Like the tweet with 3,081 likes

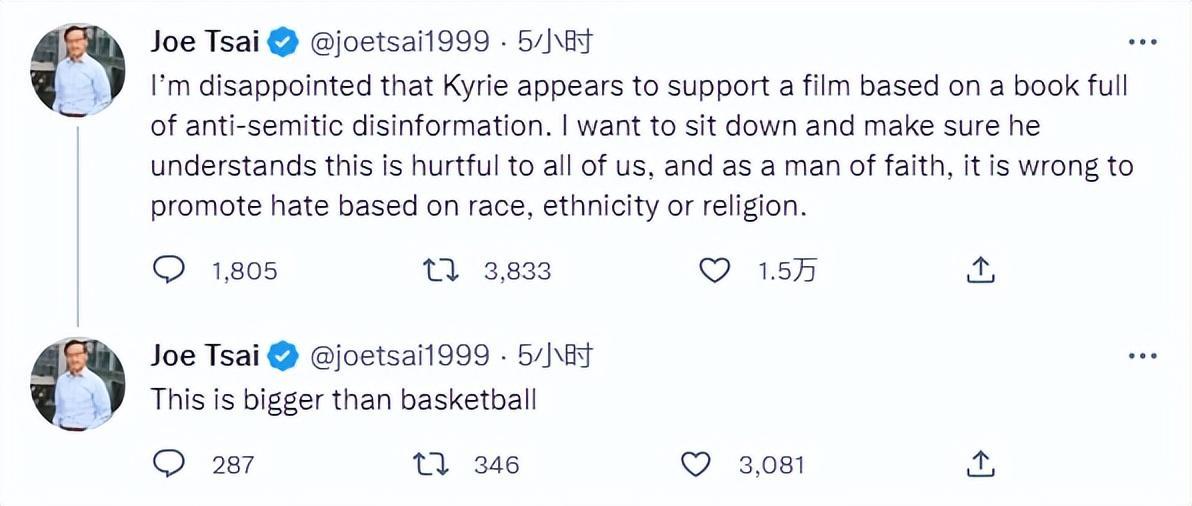pos(695,464)
